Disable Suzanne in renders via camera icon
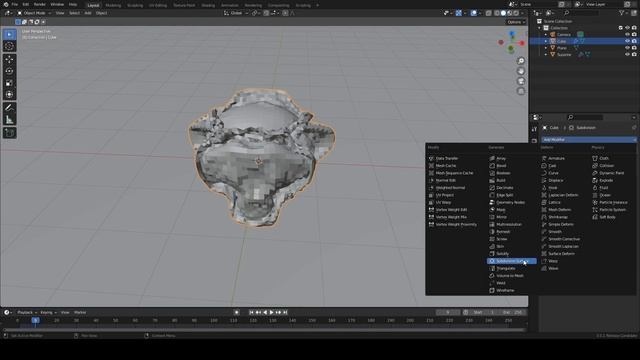Viewport: 640px width, 360px height. click(634, 54)
